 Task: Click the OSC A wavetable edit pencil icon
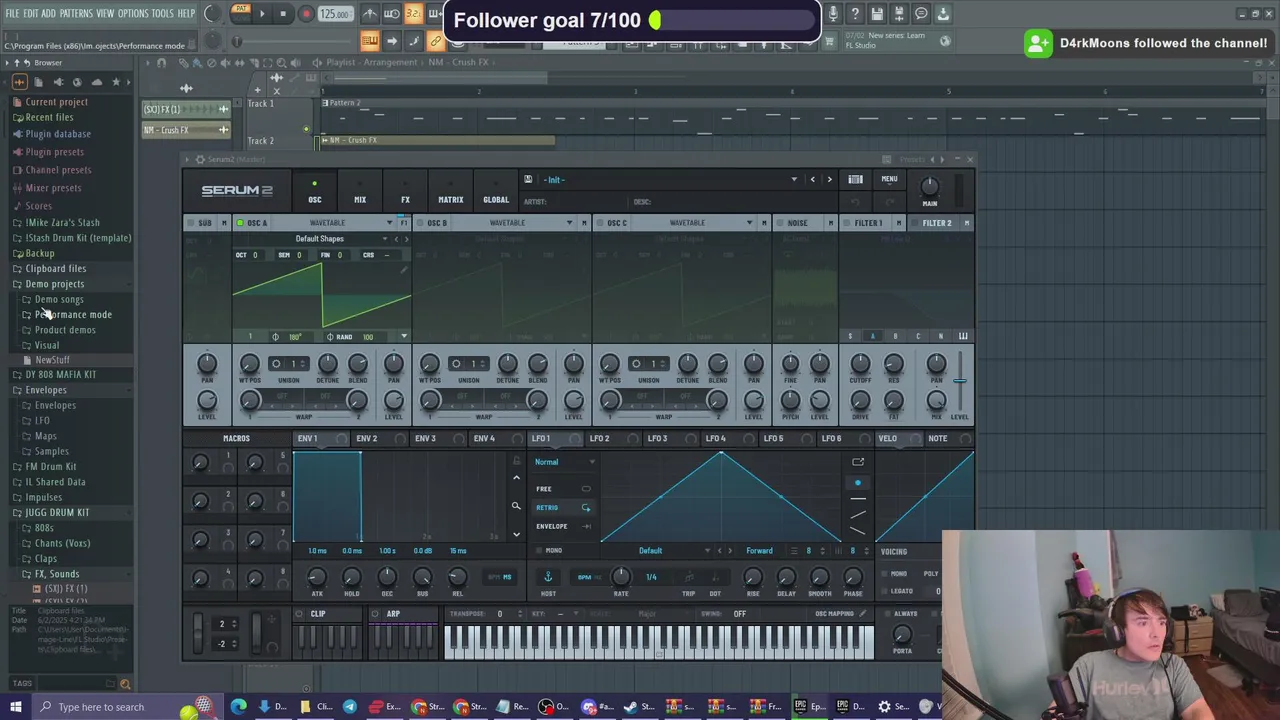[404, 270]
